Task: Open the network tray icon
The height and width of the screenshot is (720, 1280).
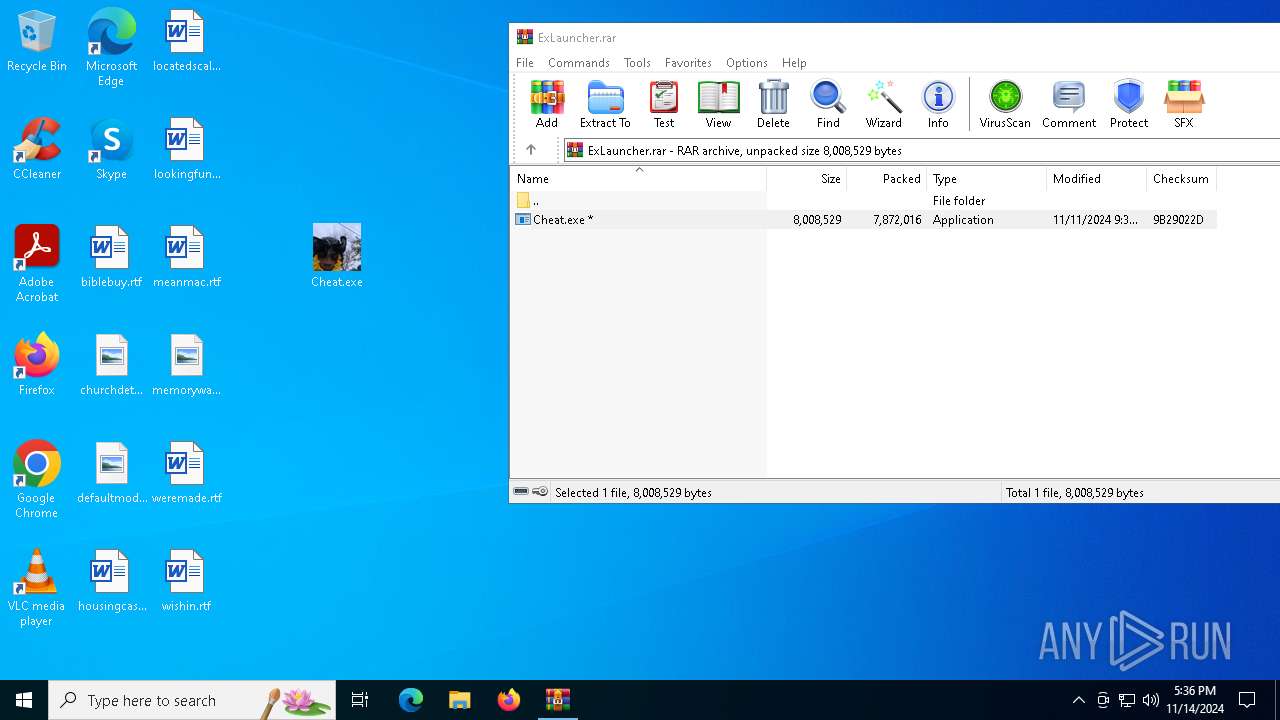Action: pos(1127,700)
